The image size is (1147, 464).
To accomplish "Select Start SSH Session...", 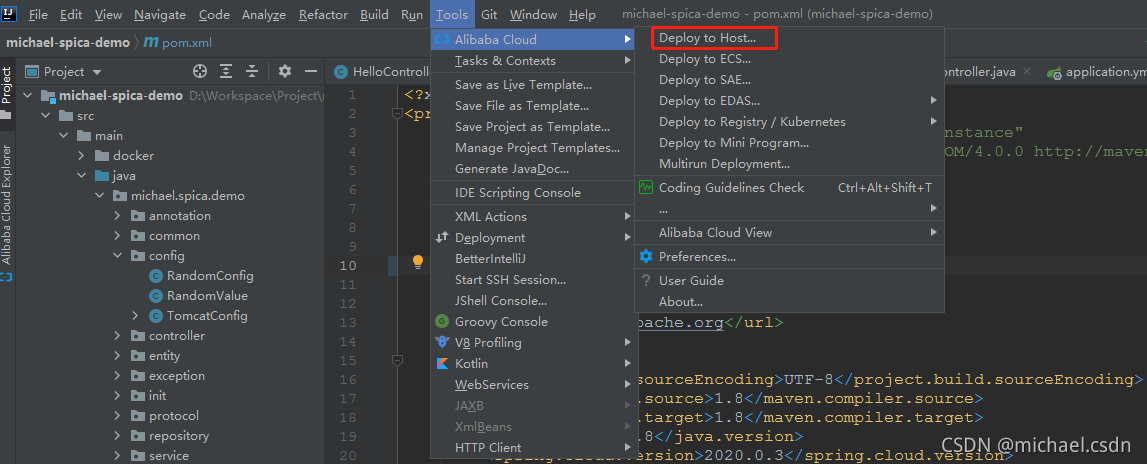I will (533, 280).
